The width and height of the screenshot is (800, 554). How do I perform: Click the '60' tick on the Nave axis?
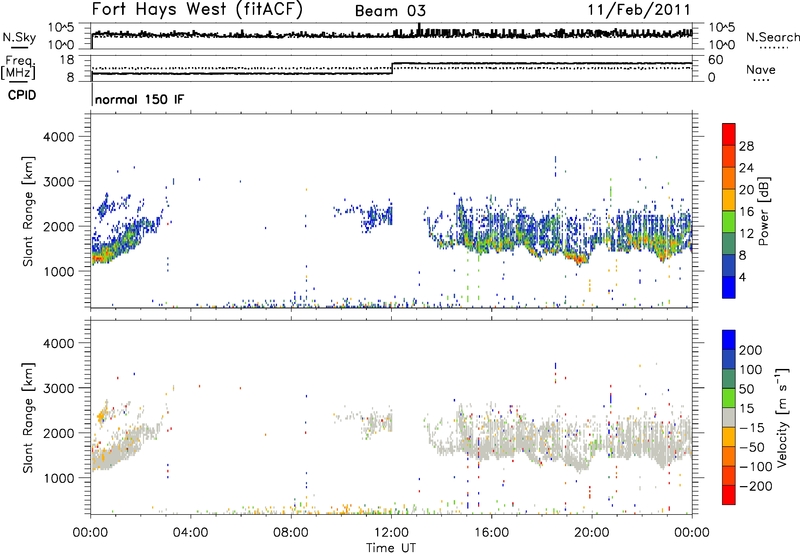point(716,60)
